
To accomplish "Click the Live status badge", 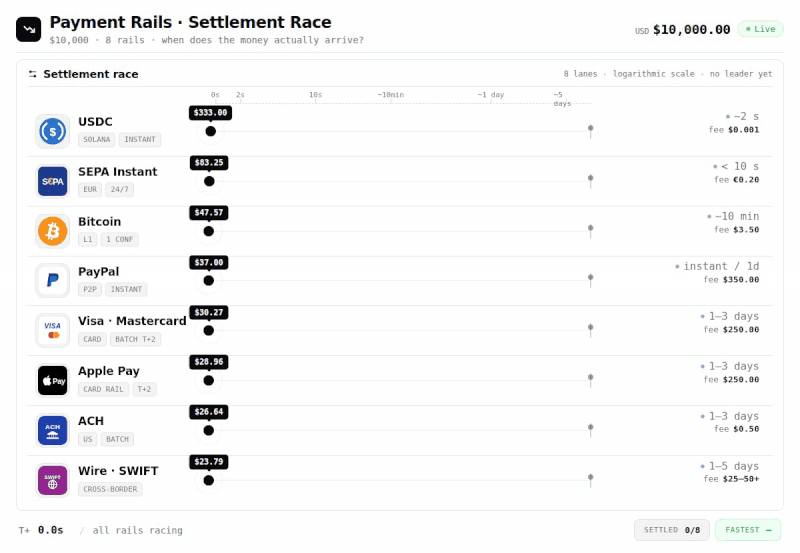I will tap(760, 29).
